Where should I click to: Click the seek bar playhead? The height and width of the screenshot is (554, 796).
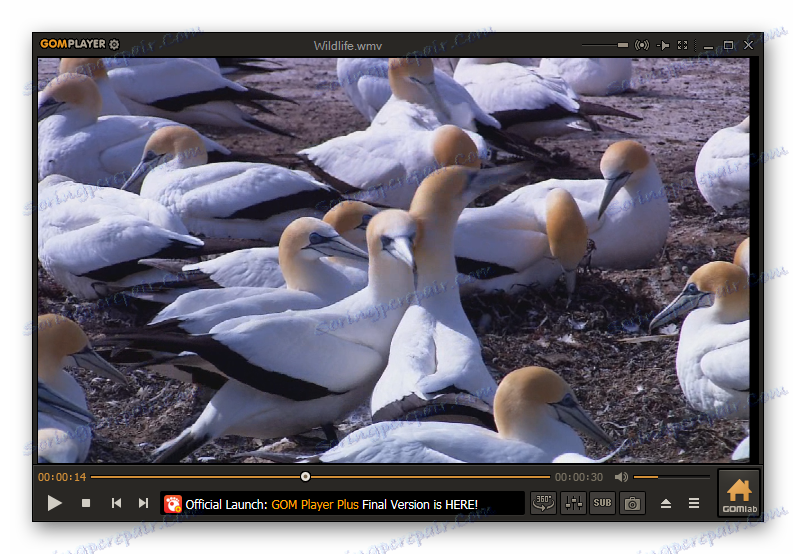click(305, 477)
